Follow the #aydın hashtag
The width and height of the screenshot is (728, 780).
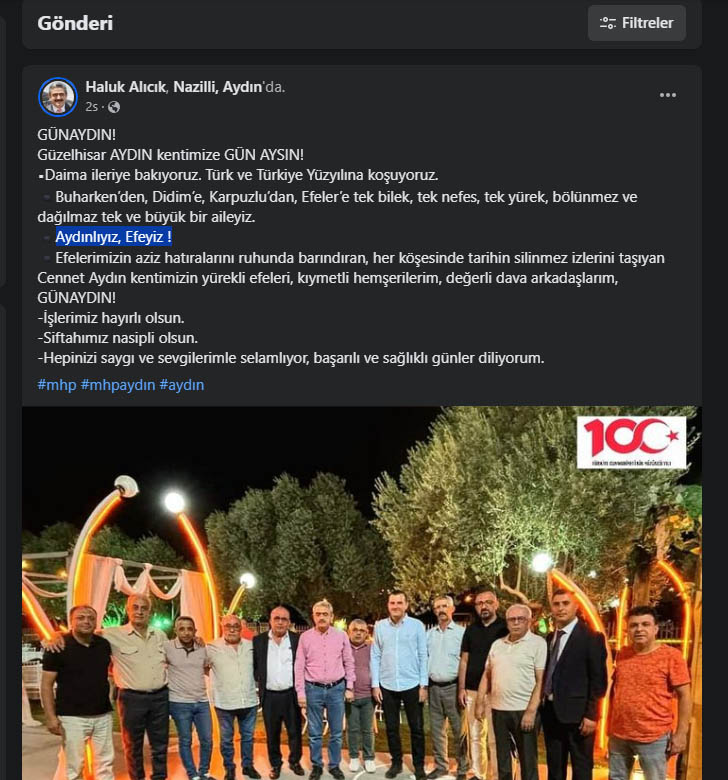pos(182,385)
